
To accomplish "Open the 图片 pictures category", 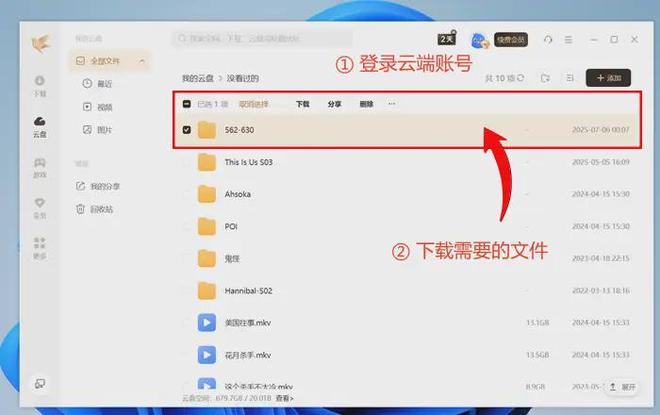I will pyautogui.click(x=97, y=130).
